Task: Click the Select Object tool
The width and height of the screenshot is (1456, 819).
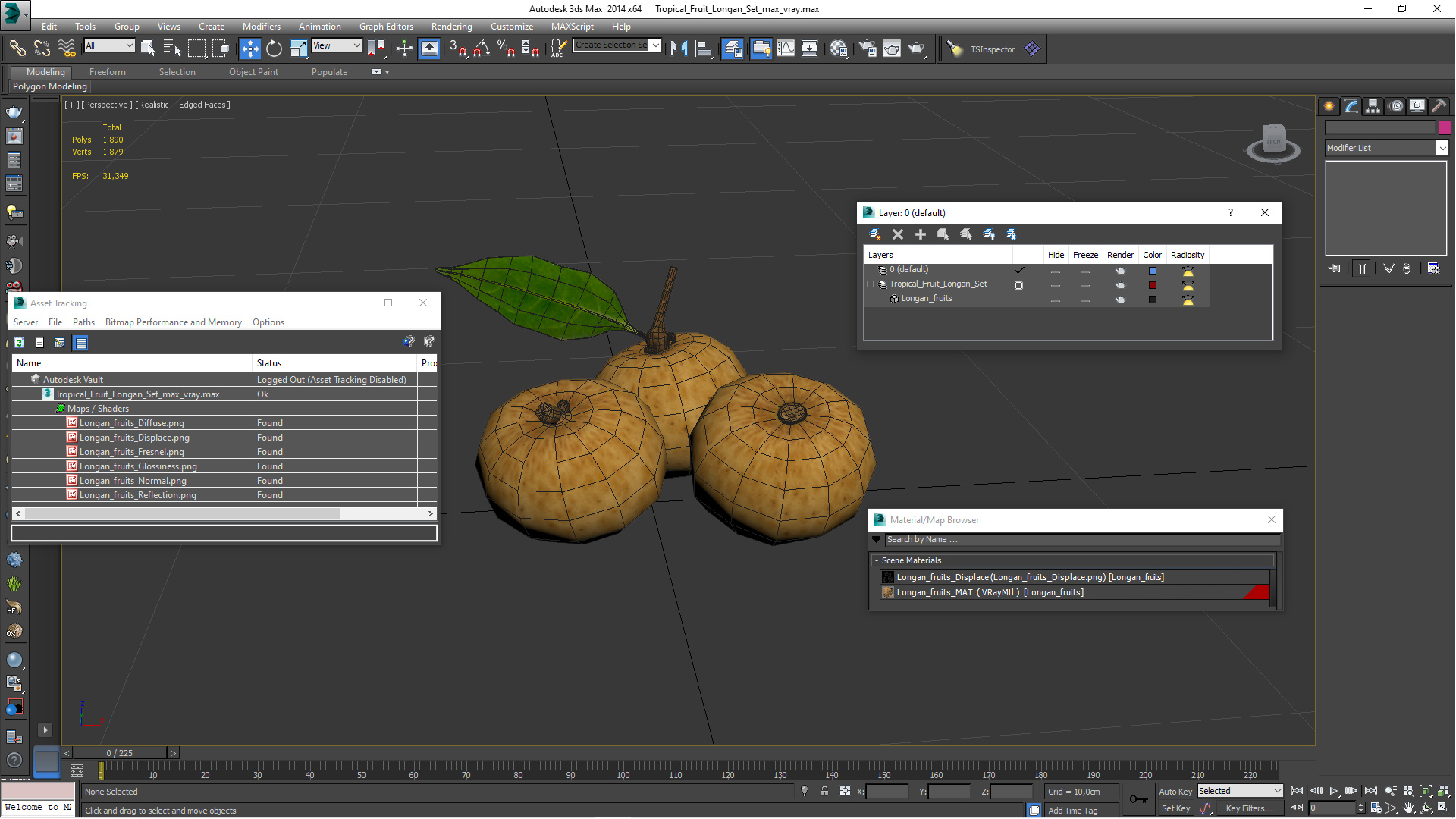Action: [147, 48]
